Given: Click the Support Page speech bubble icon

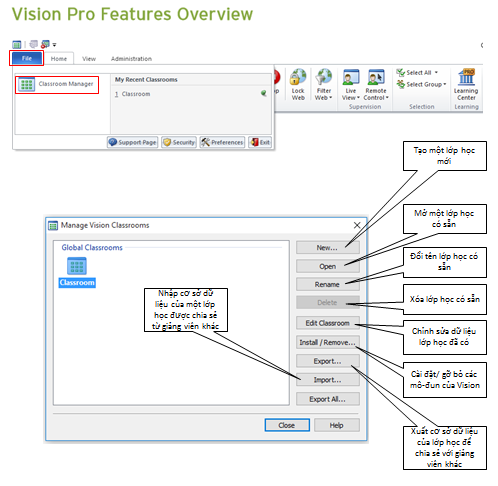Looking at the screenshot, I should click(x=113, y=142).
